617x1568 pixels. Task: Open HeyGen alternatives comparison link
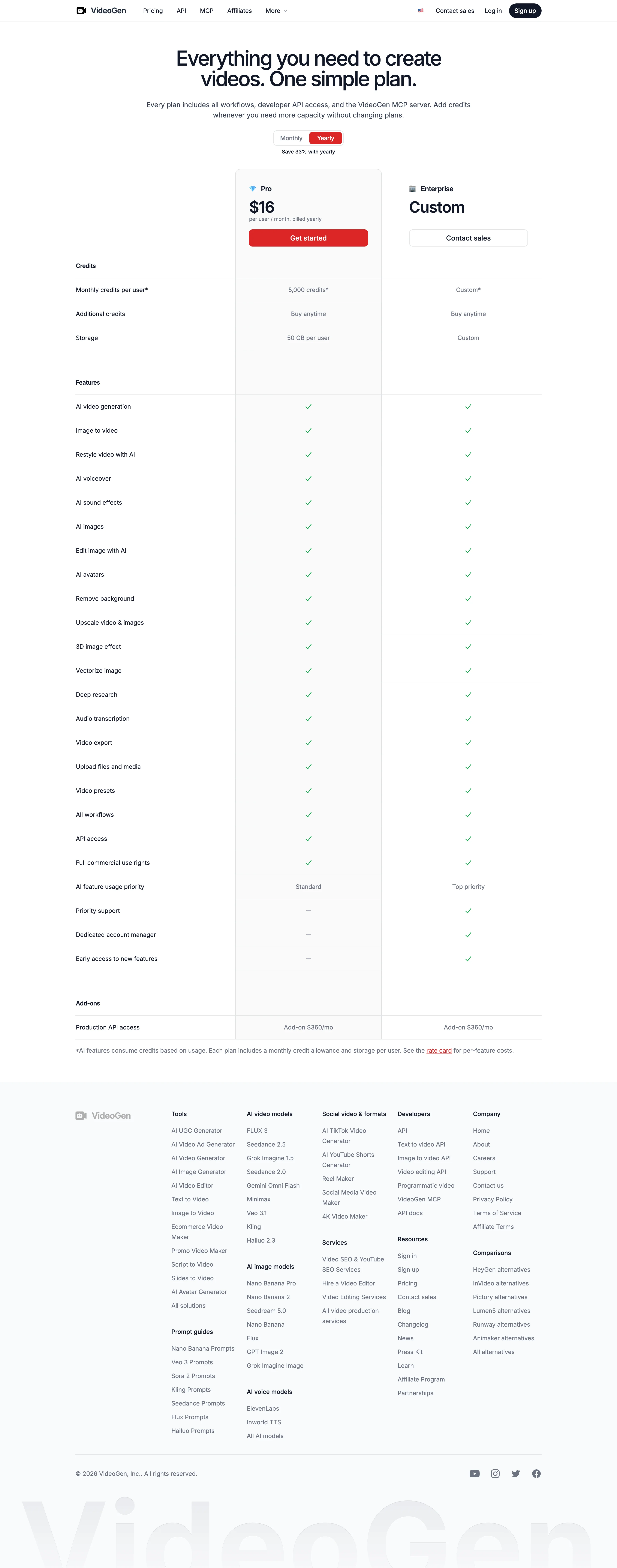click(x=501, y=1270)
